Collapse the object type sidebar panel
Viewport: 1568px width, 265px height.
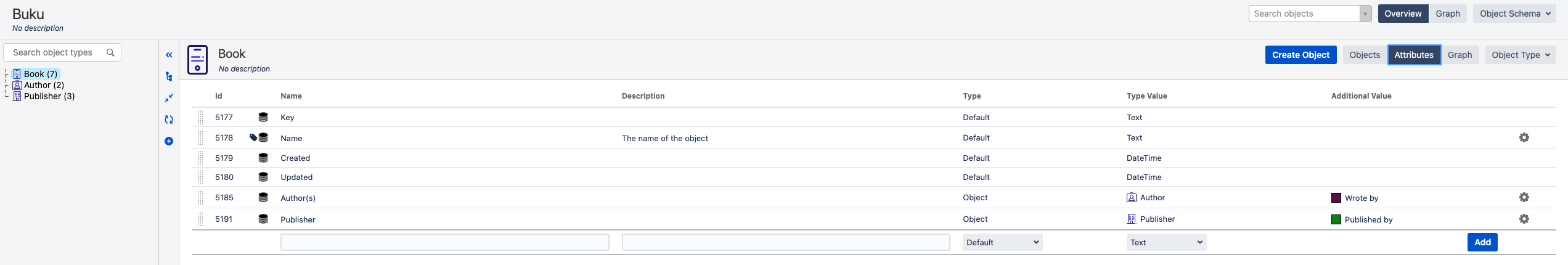tap(169, 55)
